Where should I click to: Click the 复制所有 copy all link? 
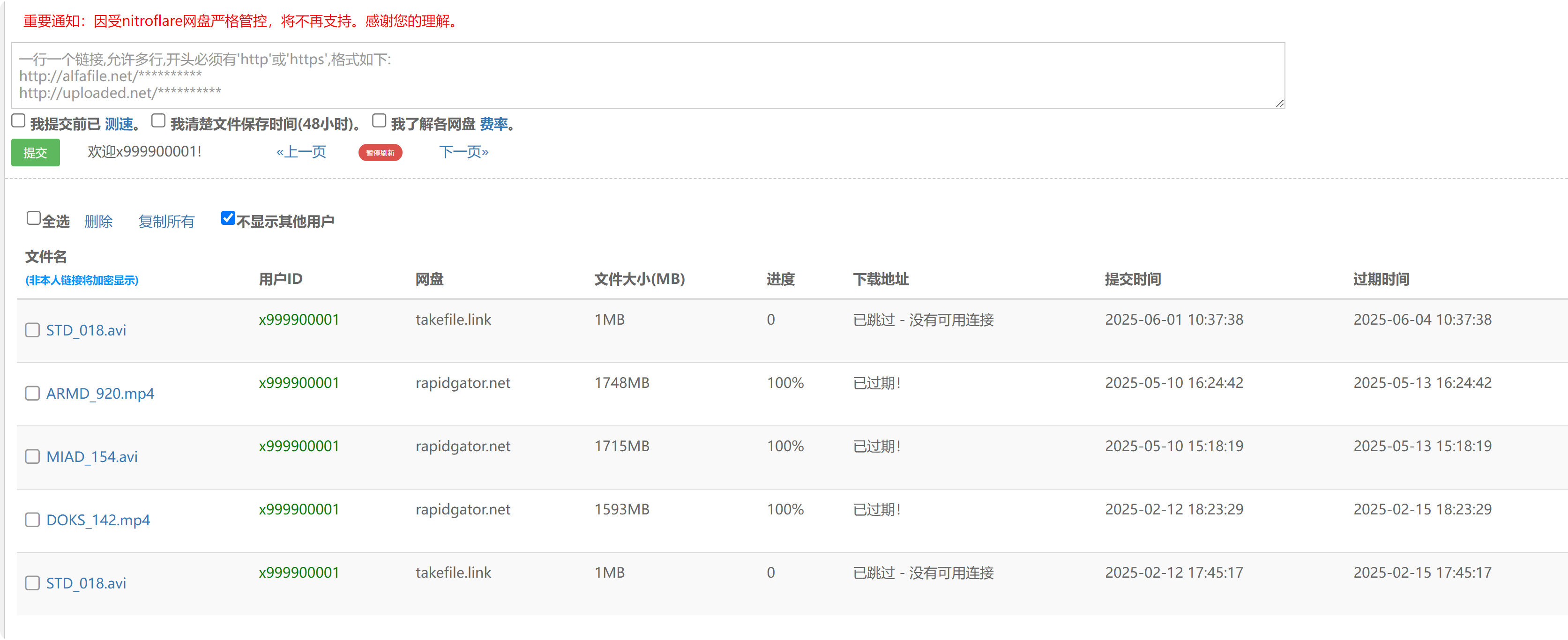coord(166,222)
